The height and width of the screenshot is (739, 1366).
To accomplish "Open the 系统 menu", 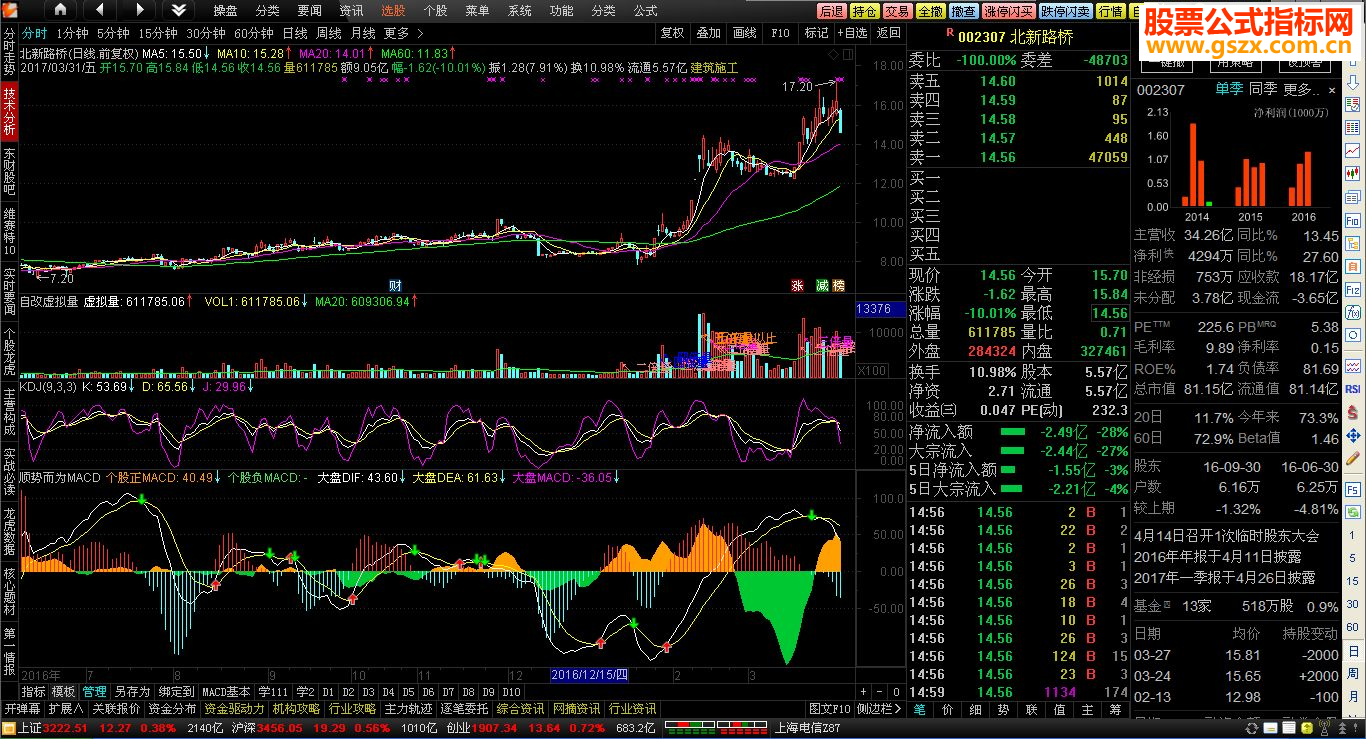I will click(x=519, y=11).
